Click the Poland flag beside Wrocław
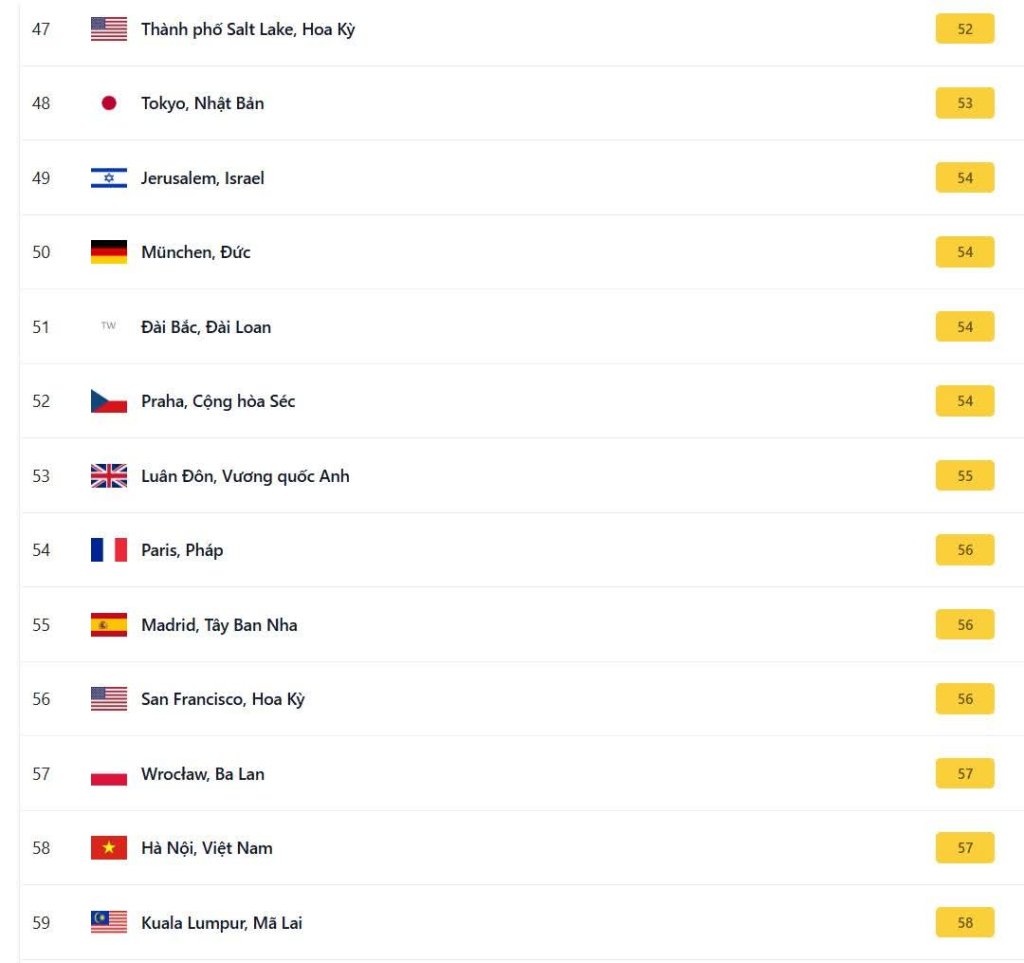The width and height of the screenshot is (1024, 963). click(109, 774)
